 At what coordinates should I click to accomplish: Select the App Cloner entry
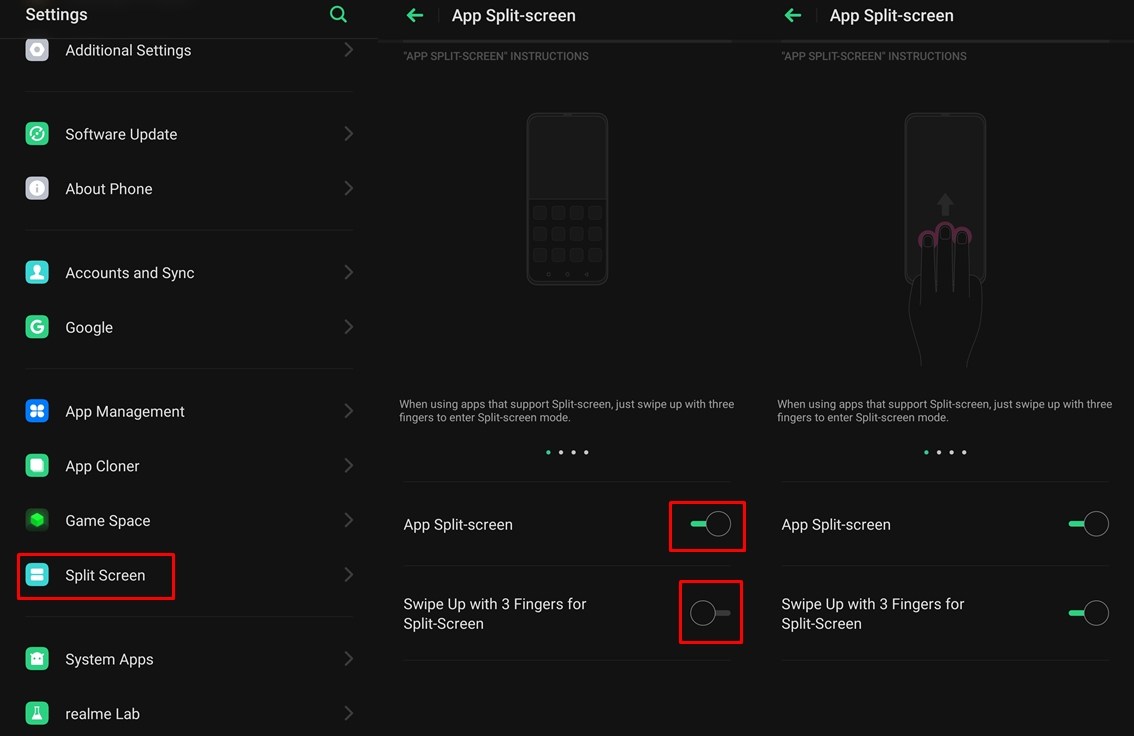[189, 466]
